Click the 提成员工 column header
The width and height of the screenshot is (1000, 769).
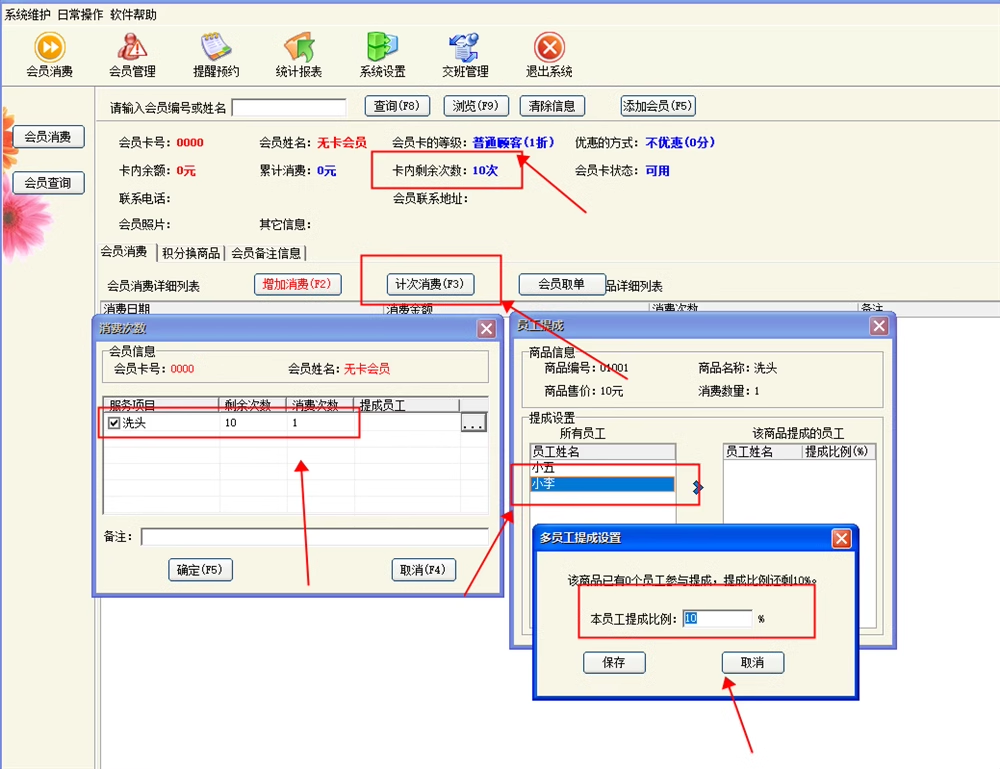tap(407, 405)
